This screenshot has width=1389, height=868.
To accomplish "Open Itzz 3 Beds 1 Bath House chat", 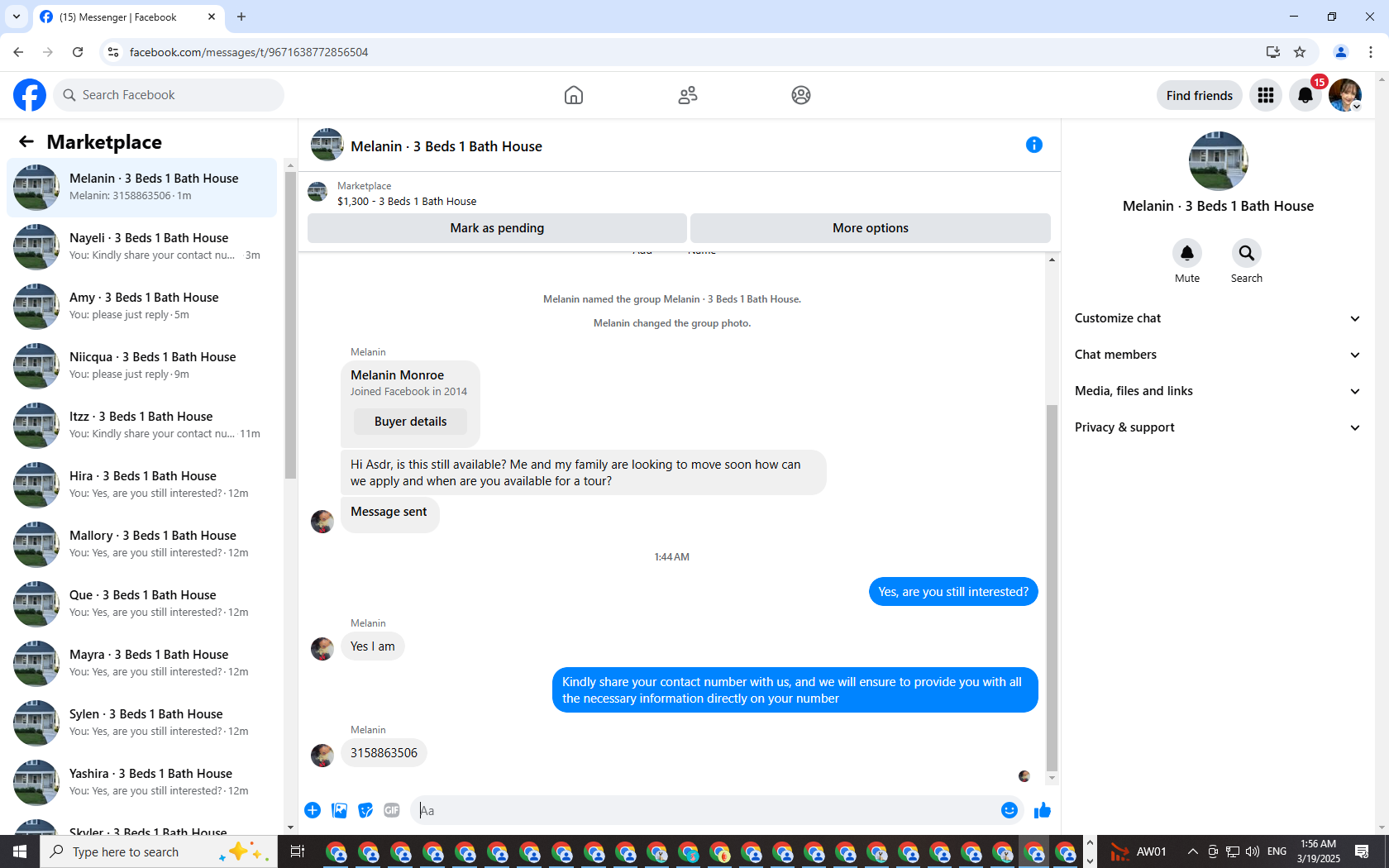I will click(142, 426).
